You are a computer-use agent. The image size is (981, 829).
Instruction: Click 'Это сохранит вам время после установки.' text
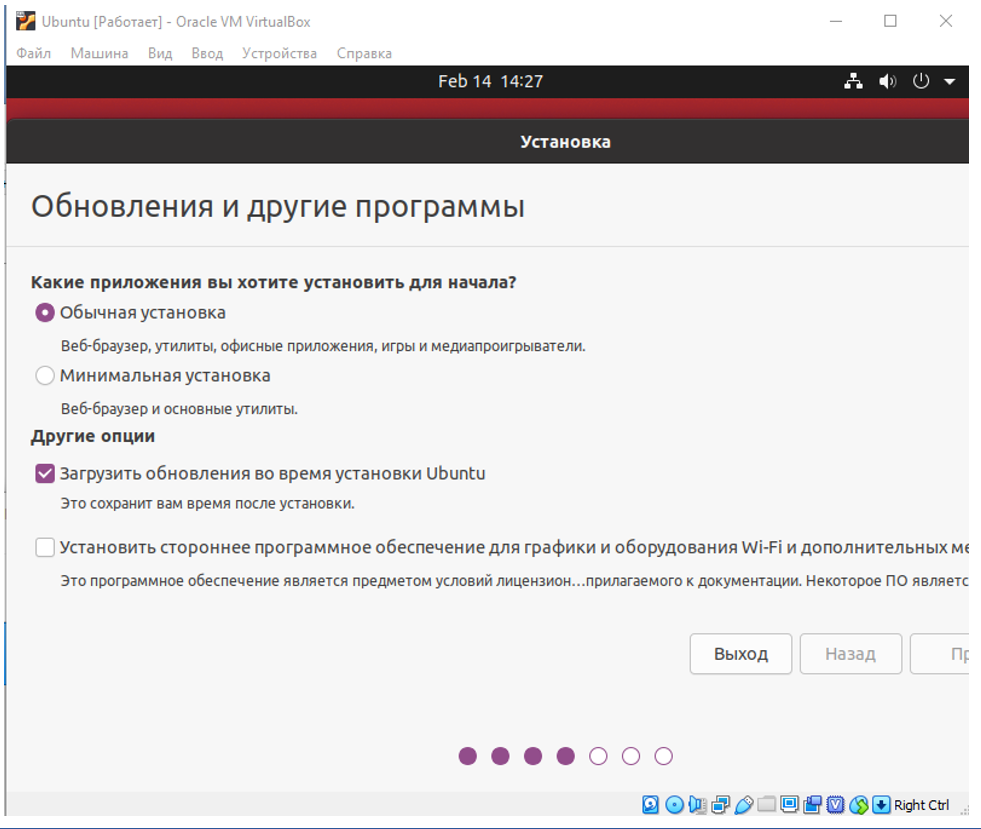pyautogui.click(x=208, y=504)
